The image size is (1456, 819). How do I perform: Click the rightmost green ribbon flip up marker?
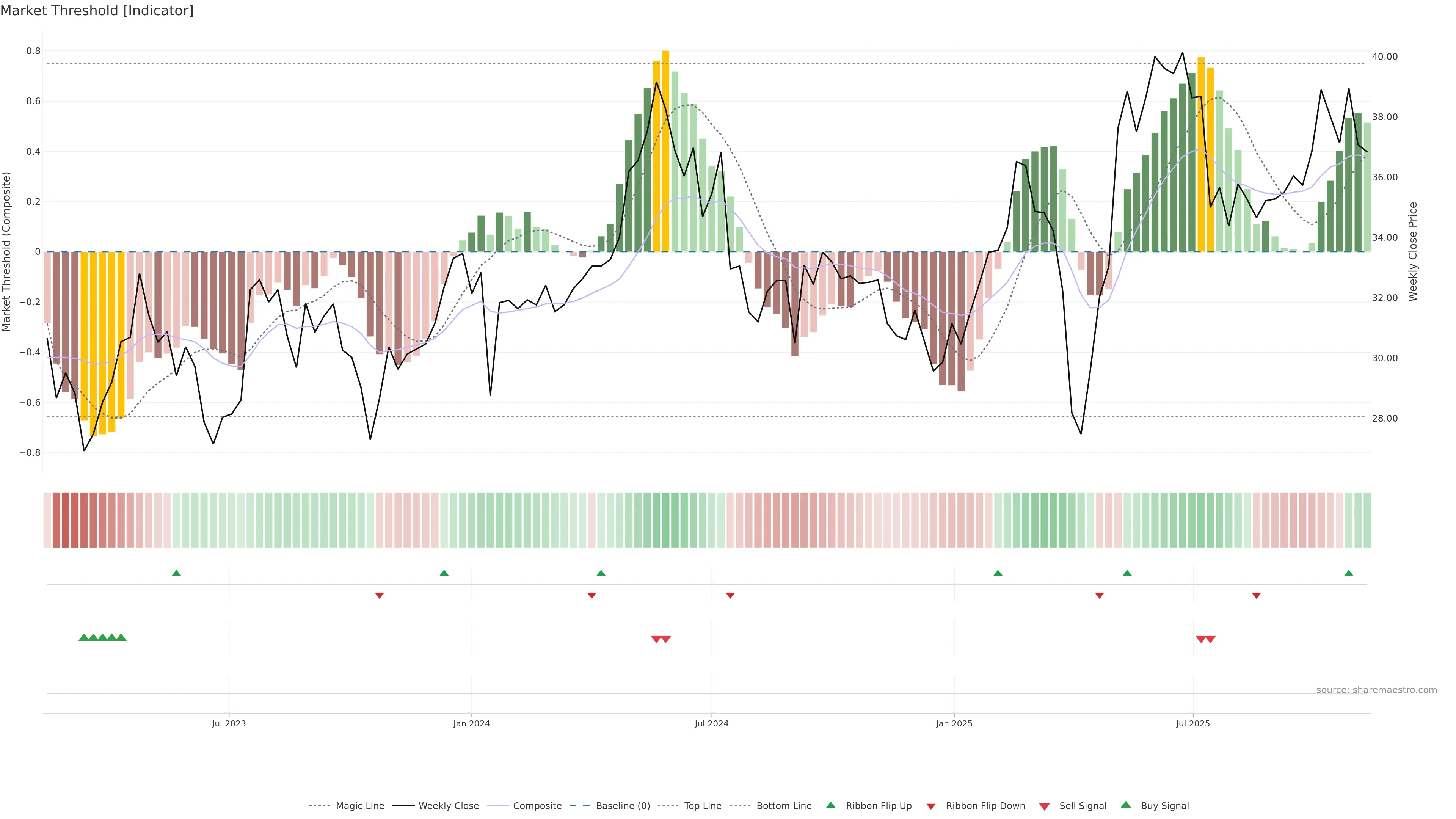(1349, 573)
